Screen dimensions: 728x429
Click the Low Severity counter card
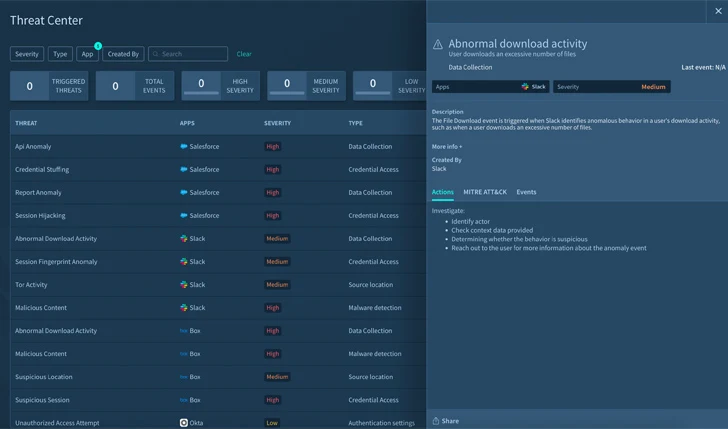[390, 86]
